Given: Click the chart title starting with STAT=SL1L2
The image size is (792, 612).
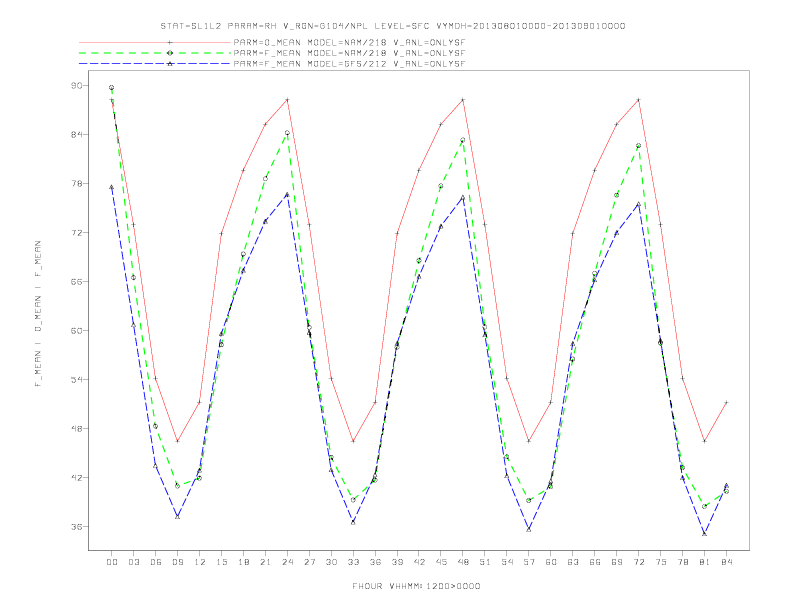Looking at the screenshot, I should (x=393, y=26).
